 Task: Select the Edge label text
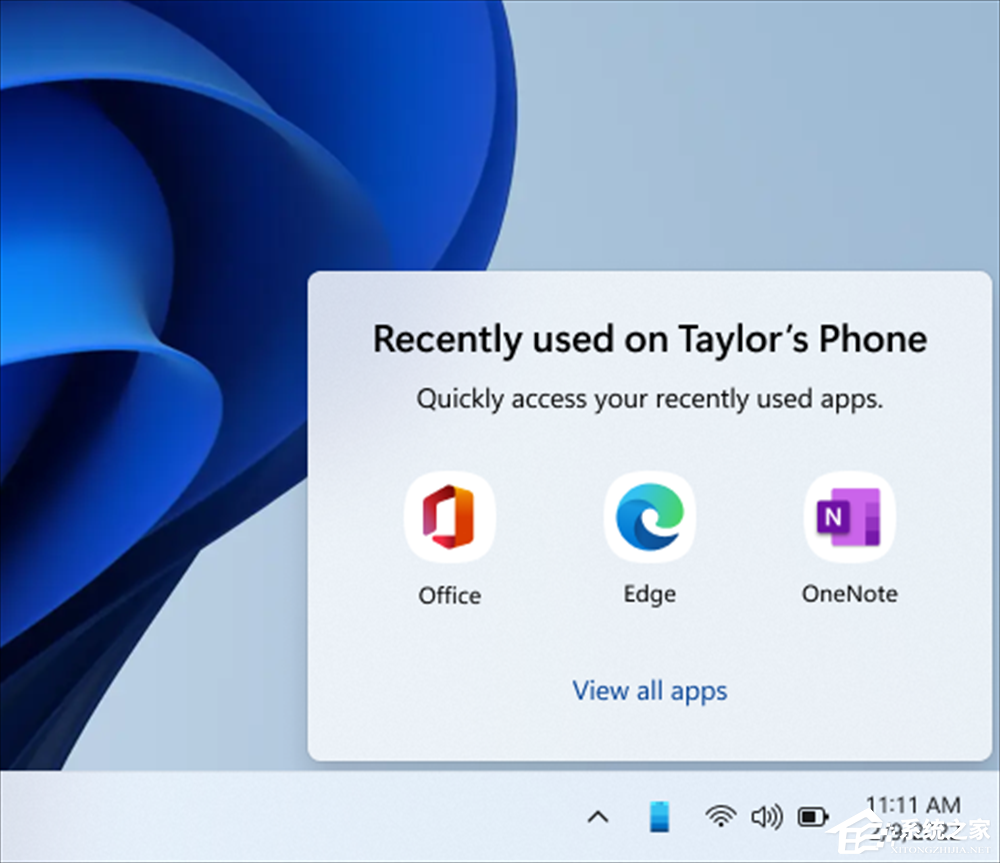tap(650, 594)
